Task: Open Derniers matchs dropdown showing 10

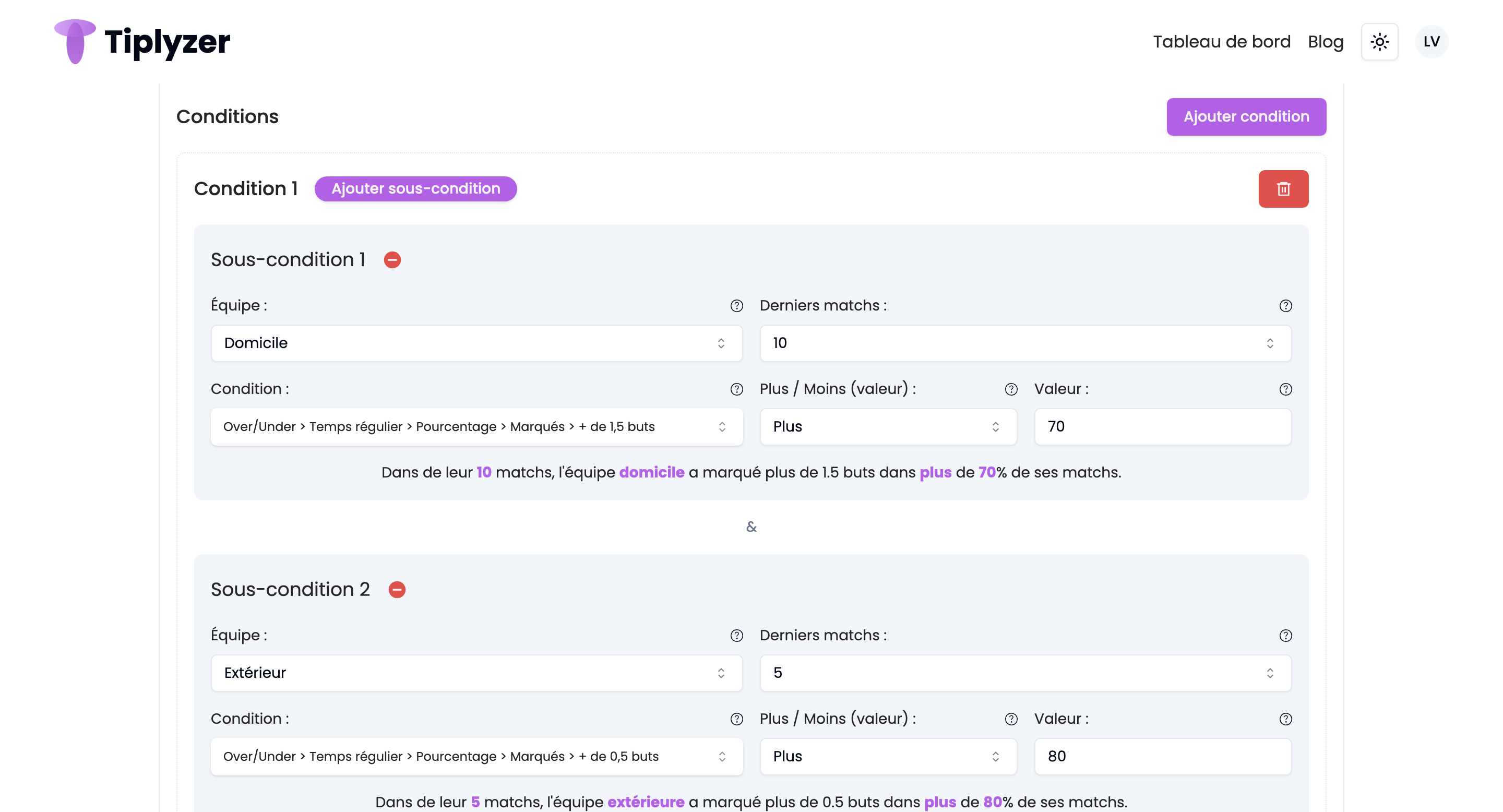Action: tap(1025, 343)
